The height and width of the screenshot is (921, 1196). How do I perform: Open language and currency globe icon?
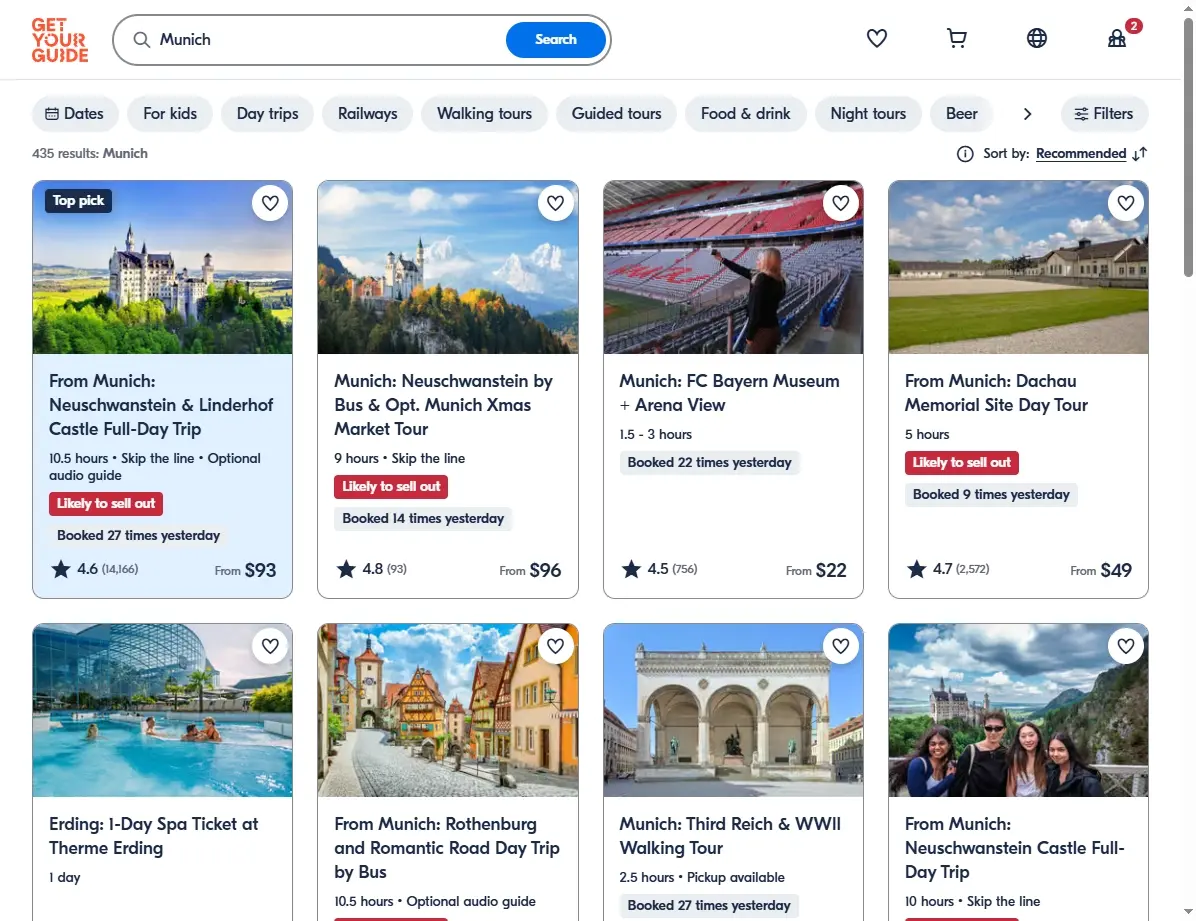(1037, 38)
